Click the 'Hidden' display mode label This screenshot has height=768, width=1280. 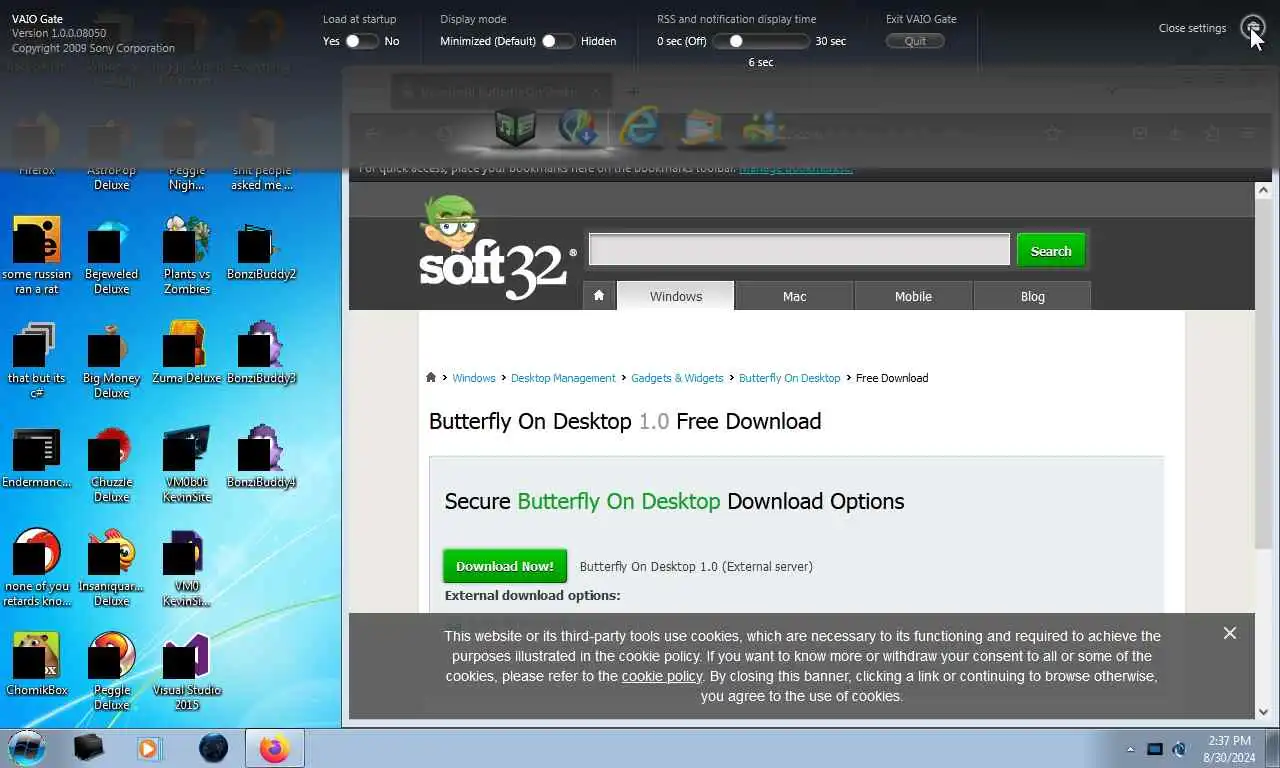(x=598, y=41)
